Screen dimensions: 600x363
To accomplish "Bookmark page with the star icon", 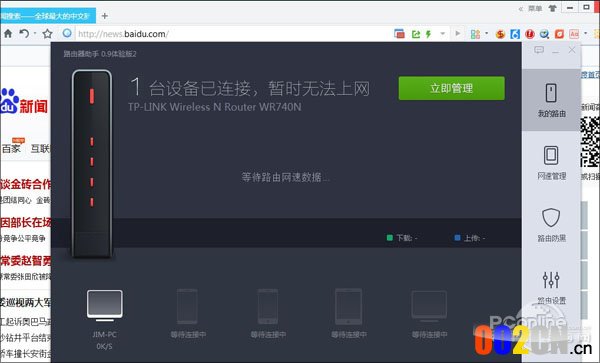I will pos(47,34).
